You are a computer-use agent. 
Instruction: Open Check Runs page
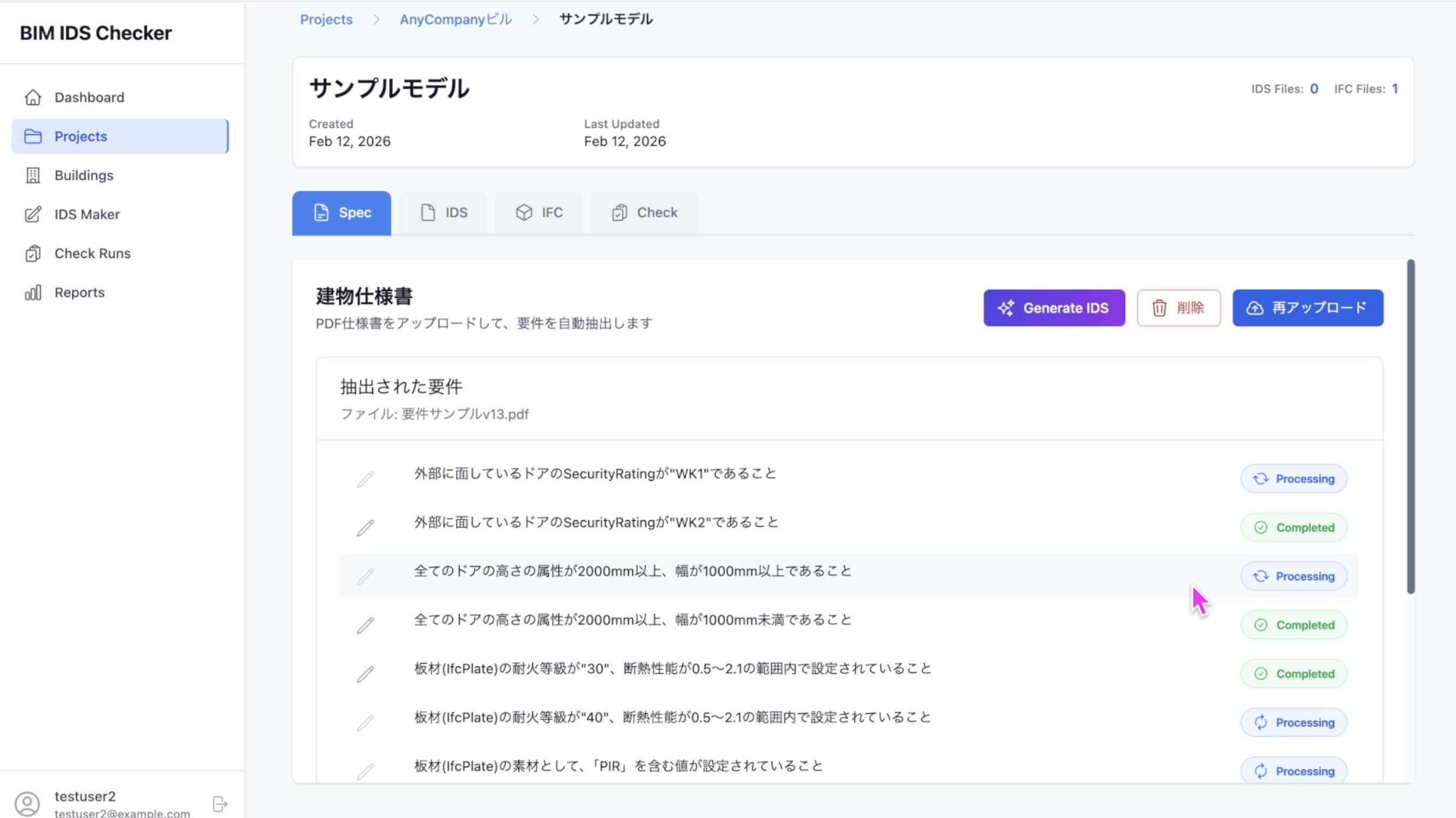click(120, 253)
